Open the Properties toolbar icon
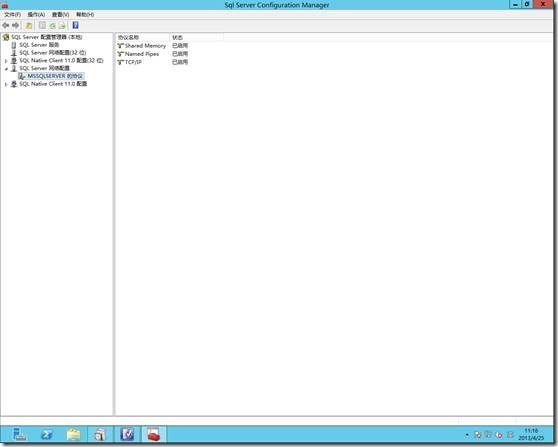558x447 pixels. point(42,25)
